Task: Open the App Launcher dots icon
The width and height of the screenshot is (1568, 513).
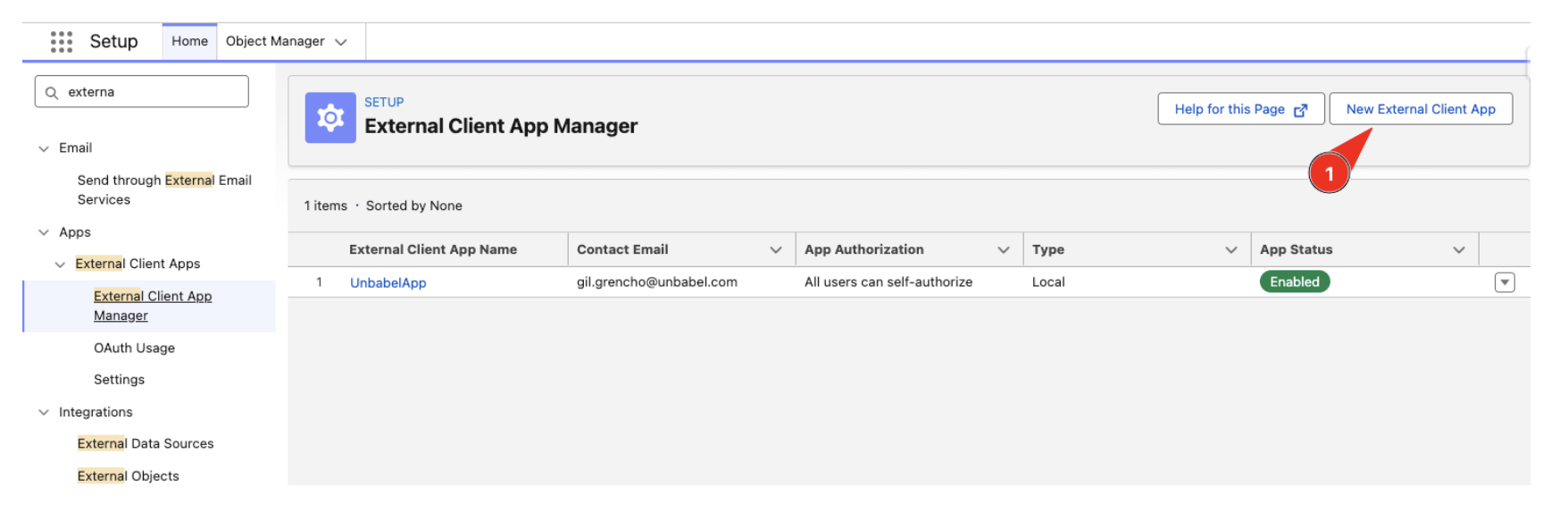Action: tap(62, 42)
